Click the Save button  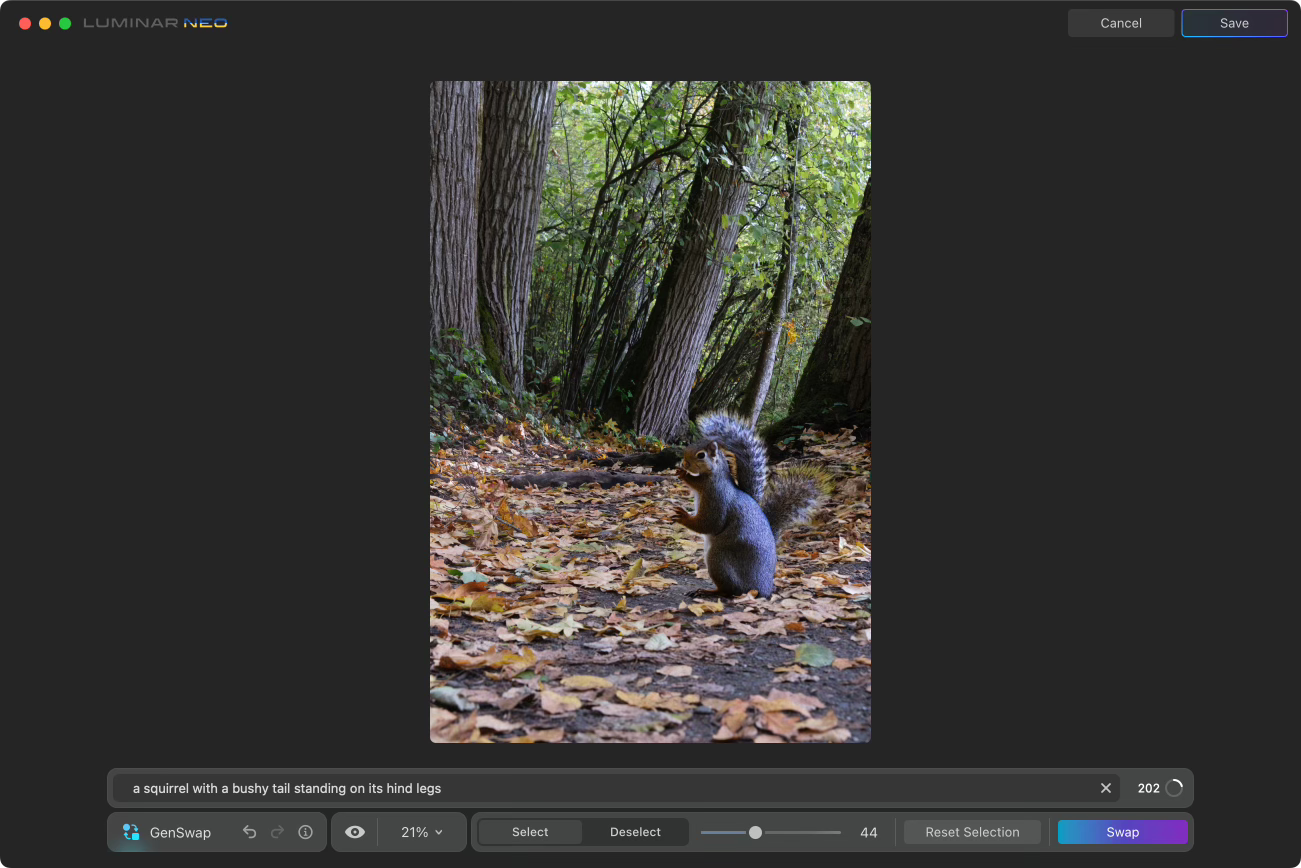click(1234, 23)
